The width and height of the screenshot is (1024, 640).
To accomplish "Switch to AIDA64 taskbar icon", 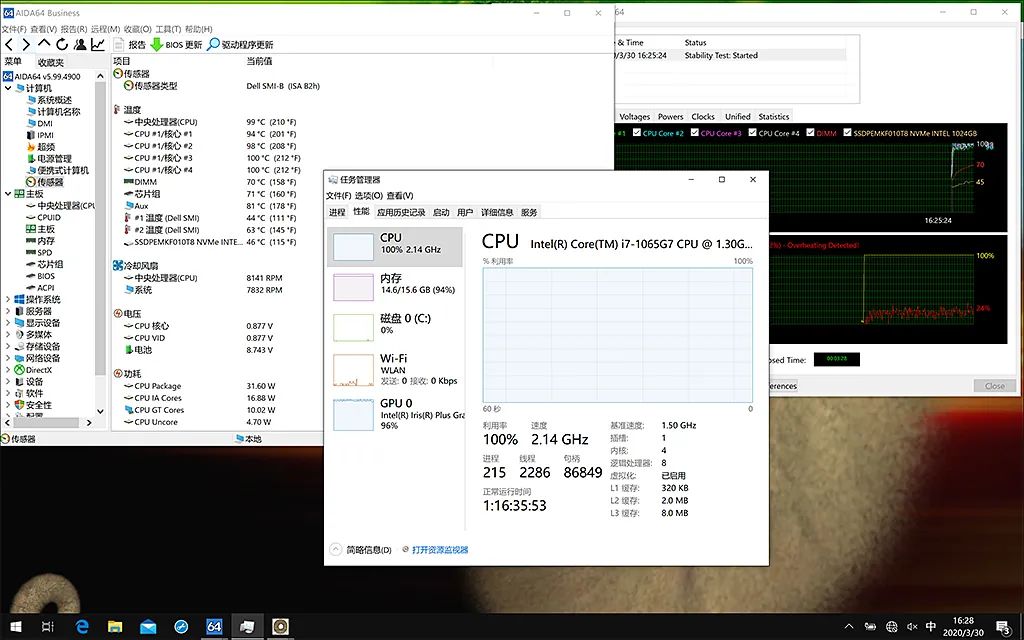I will pyautogui.click(x=214, y=627).
